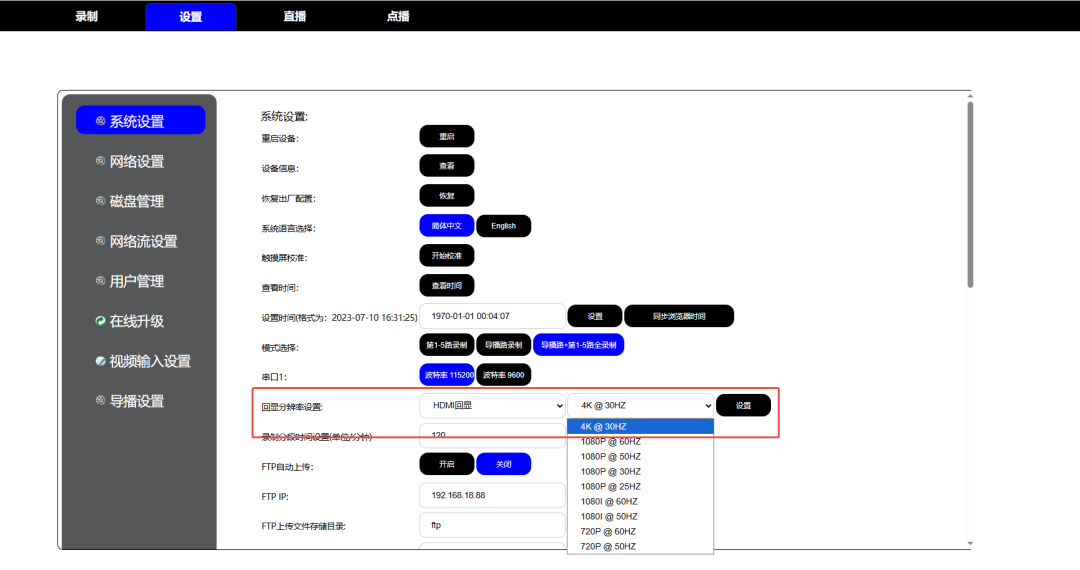Set serial port baud rate to 115200
1080x570 pixels.
coord(447,375)
